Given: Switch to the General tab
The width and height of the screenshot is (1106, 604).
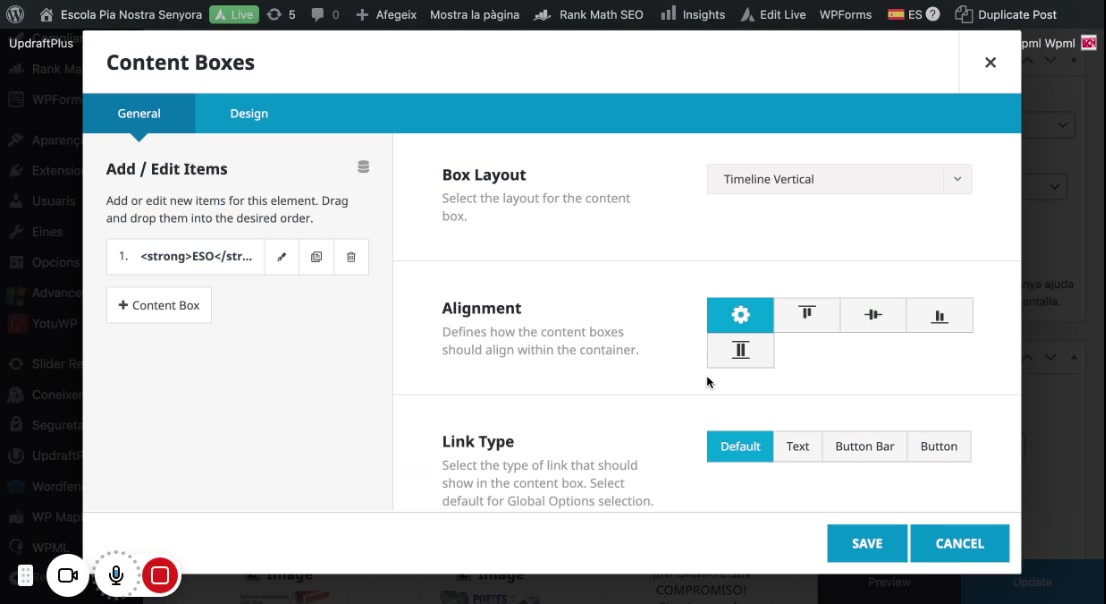Looking at the screenshot, I should click(139, 114).
